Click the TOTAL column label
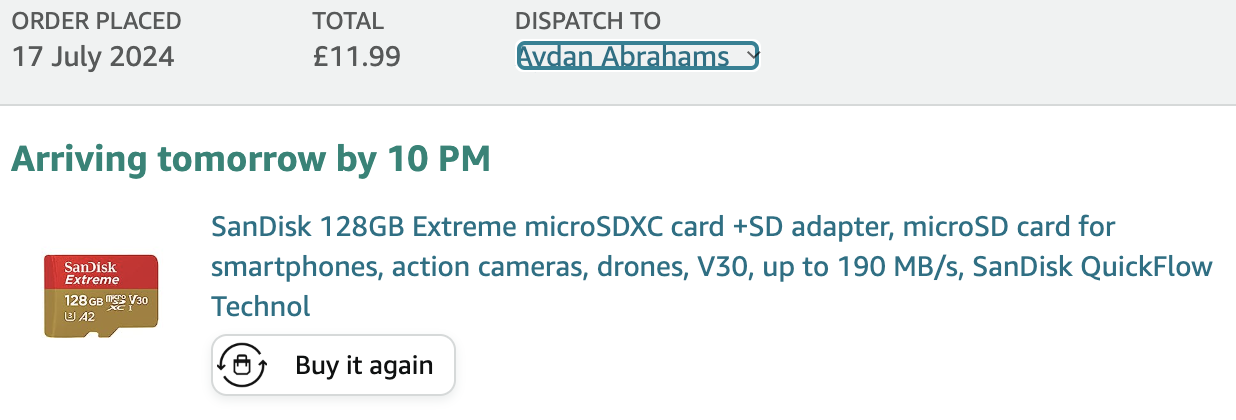Screen dimensions: 1236x420 348,21
